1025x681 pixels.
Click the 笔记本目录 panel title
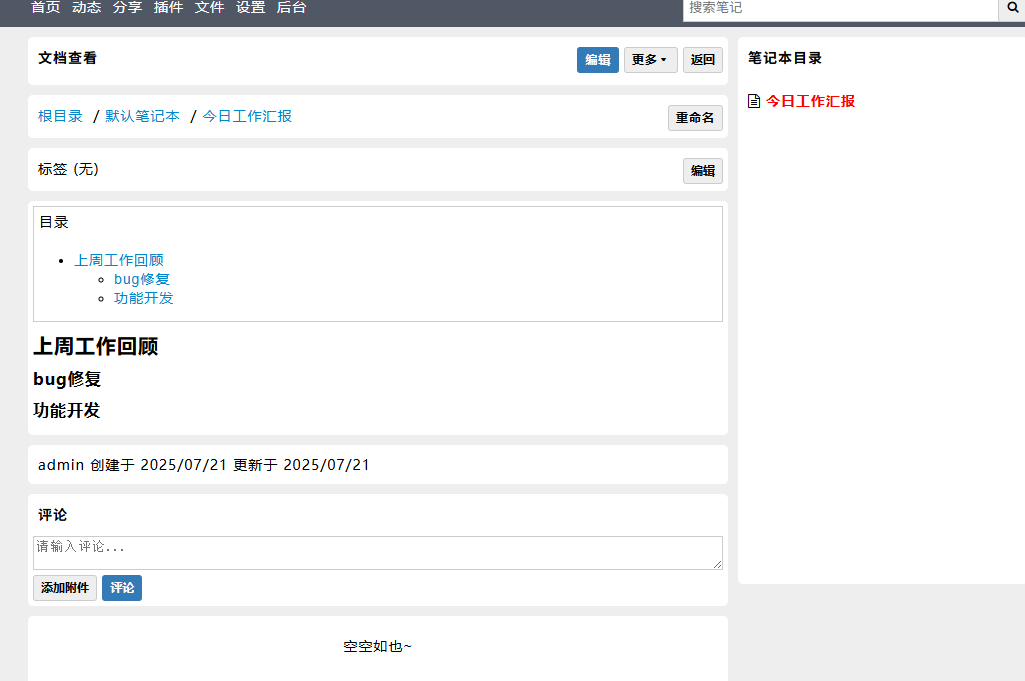click(784, 58)
